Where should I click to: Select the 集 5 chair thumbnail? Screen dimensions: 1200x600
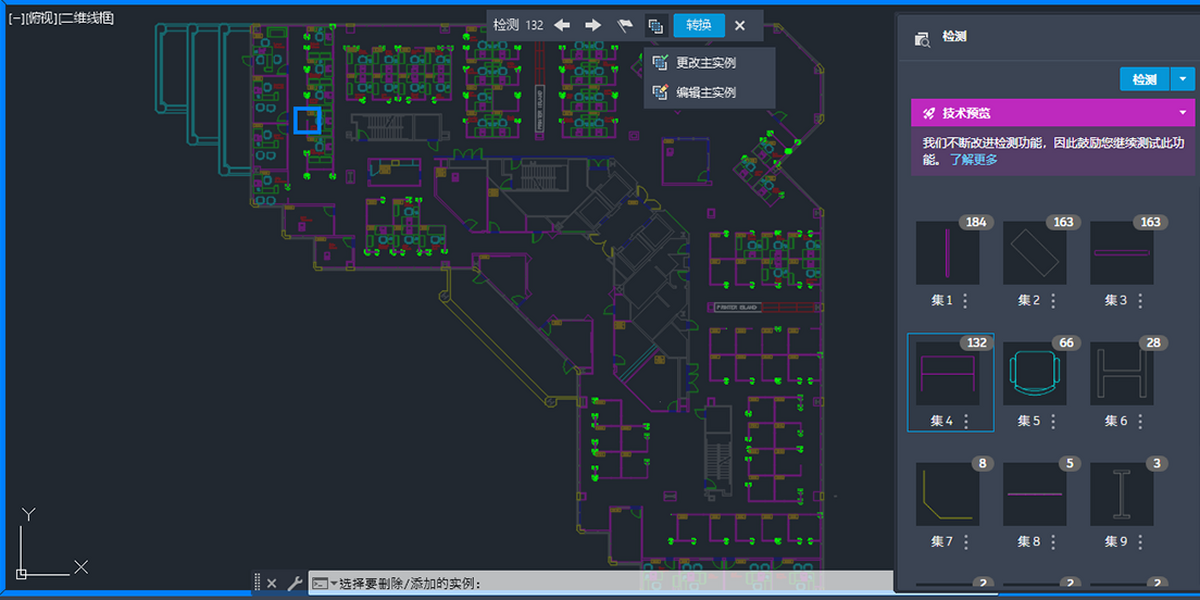point(1036,373)
